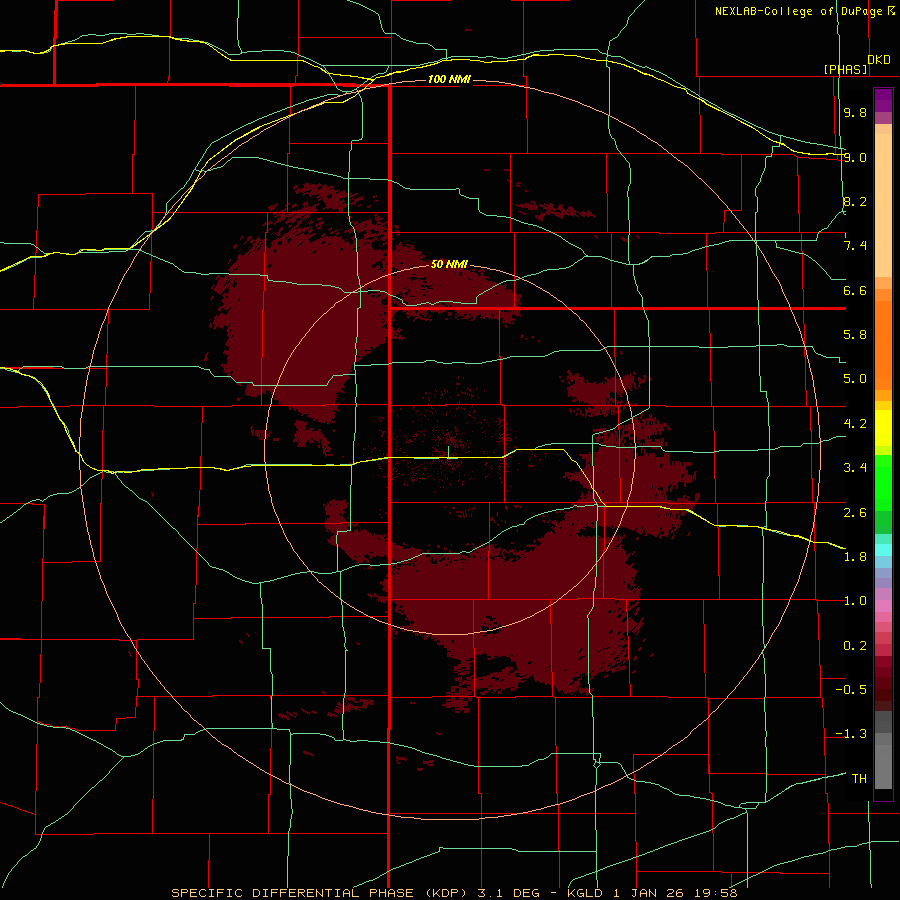Screen dimensions: 900x900
Task: Click the [PHAS] legend header
Action: click(845, 69)
